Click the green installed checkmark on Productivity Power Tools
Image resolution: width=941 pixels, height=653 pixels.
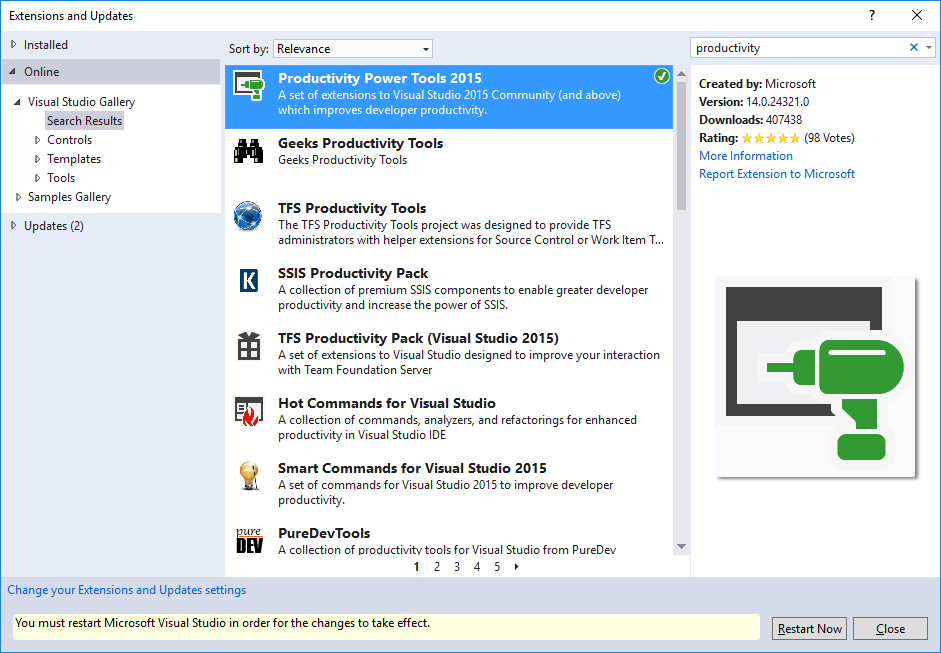[x=661, y=76]
